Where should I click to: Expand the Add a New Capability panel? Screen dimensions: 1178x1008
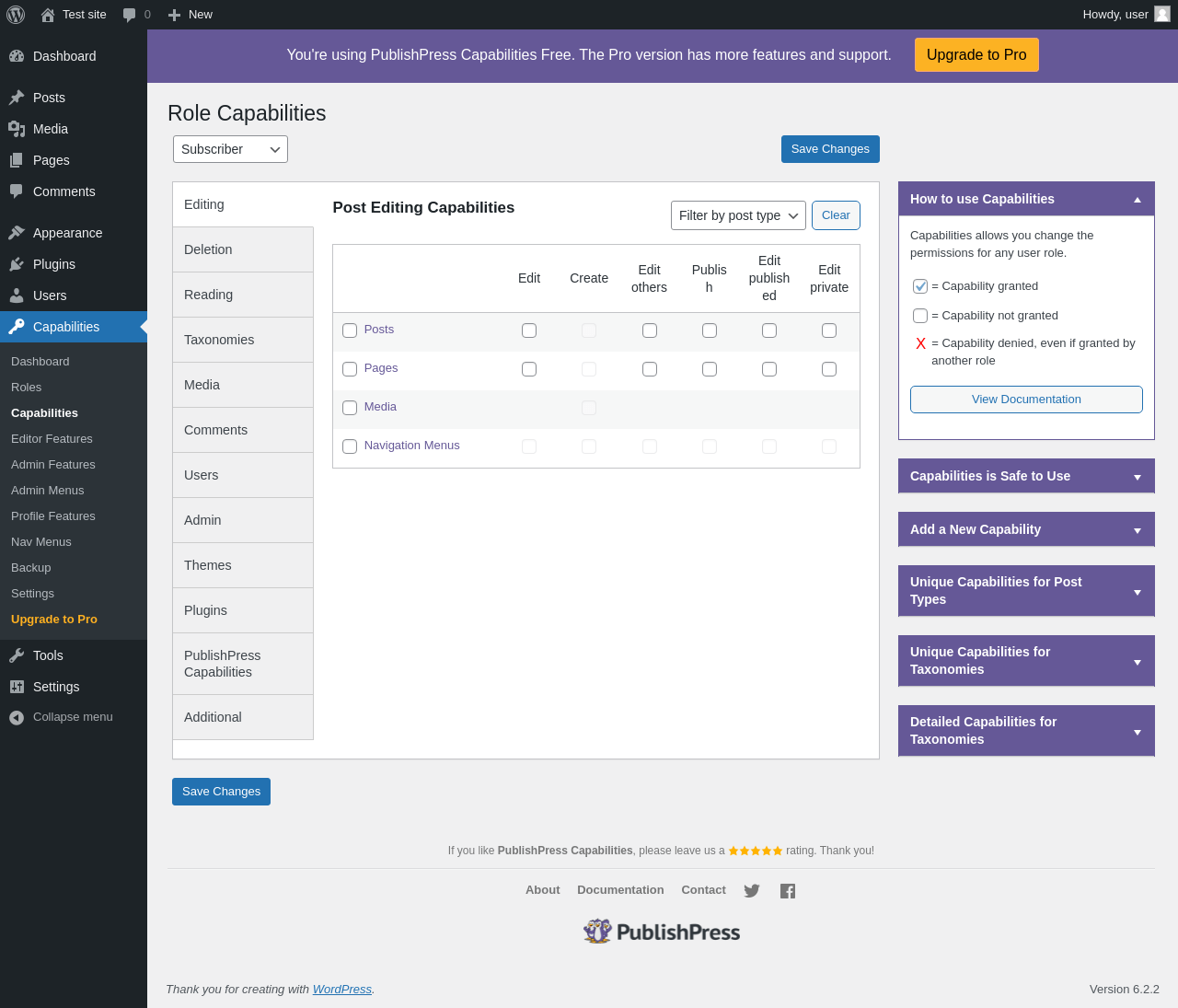[1138, 529]
